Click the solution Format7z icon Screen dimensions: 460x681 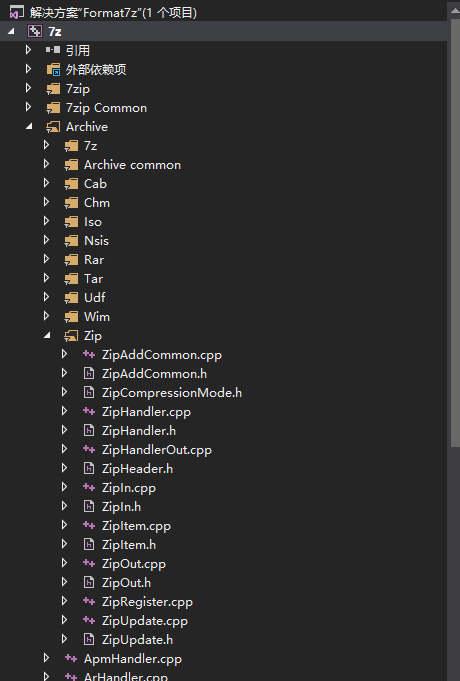[x=17, y=13]
